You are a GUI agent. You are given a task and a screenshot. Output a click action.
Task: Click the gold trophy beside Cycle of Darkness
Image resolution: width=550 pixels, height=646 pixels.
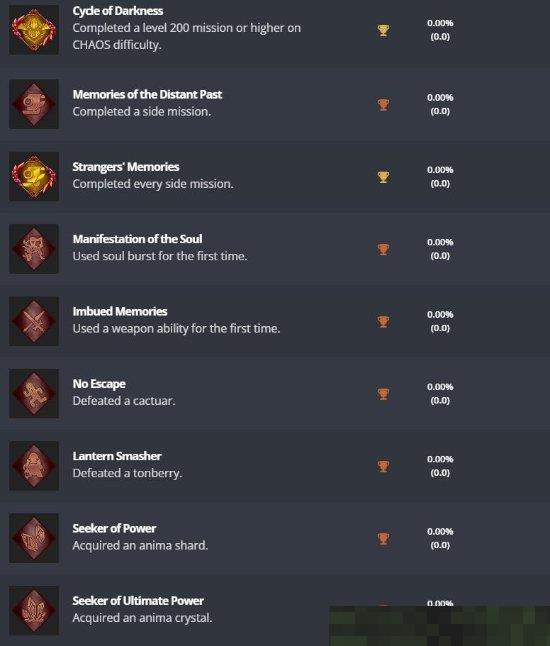coord(383,30)
